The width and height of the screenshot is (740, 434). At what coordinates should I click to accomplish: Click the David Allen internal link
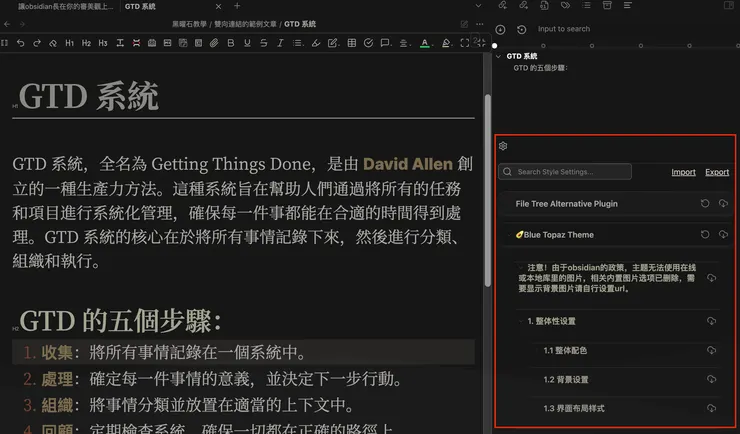click(x=407, y=163)
